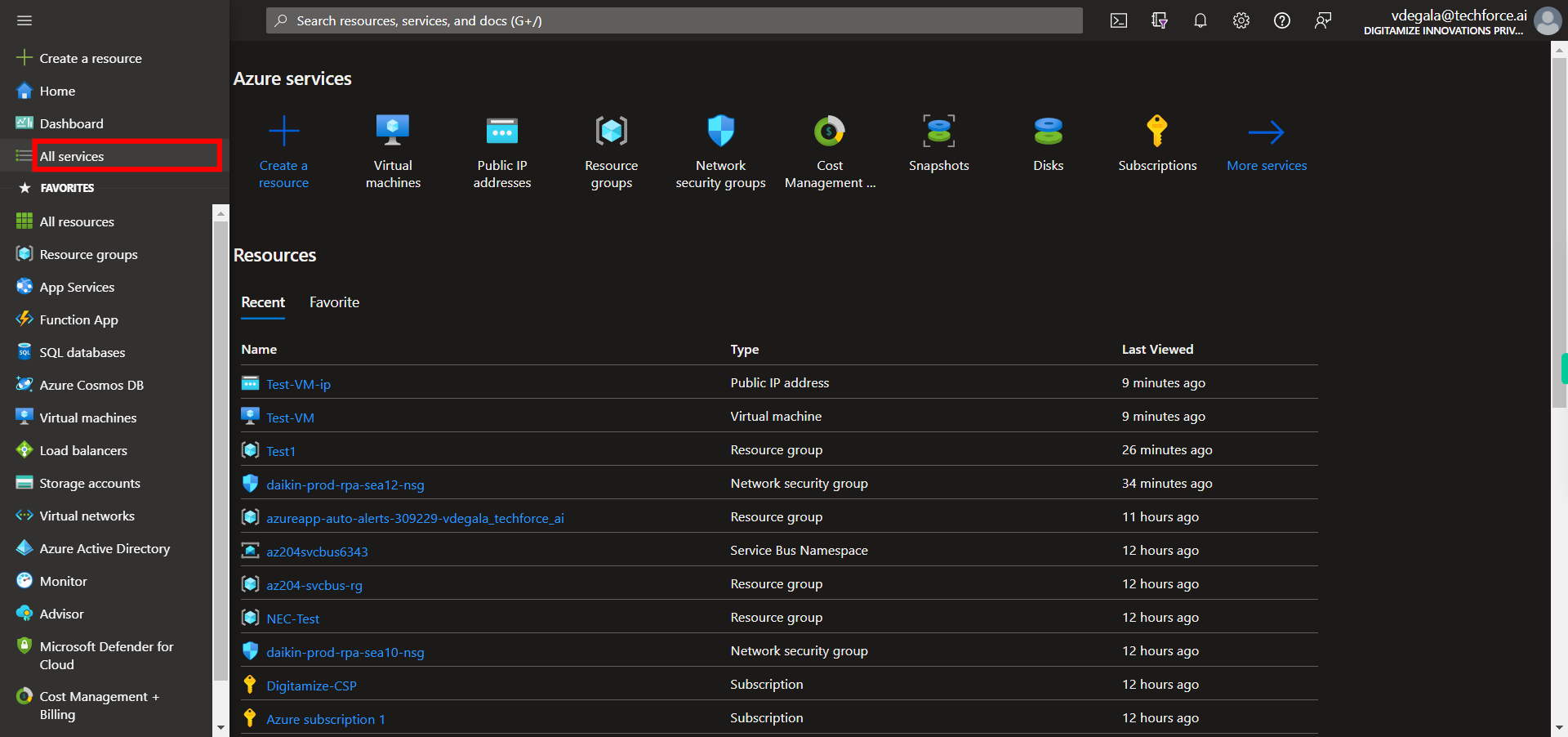Open Cost Management service tile

tap(830, 153)
